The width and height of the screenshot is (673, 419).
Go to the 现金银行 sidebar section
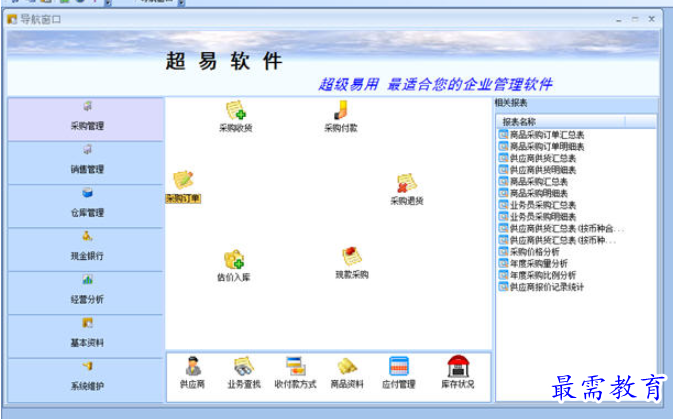point(86,249)
